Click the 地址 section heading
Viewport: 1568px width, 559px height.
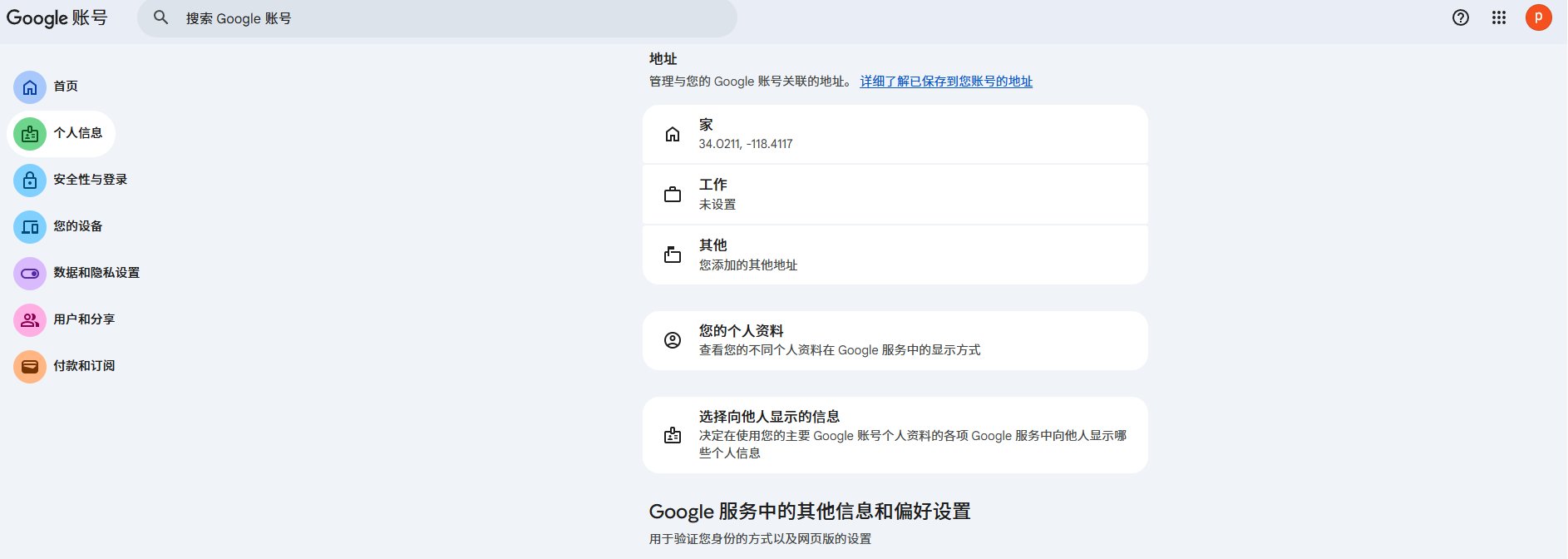[663, 59]
